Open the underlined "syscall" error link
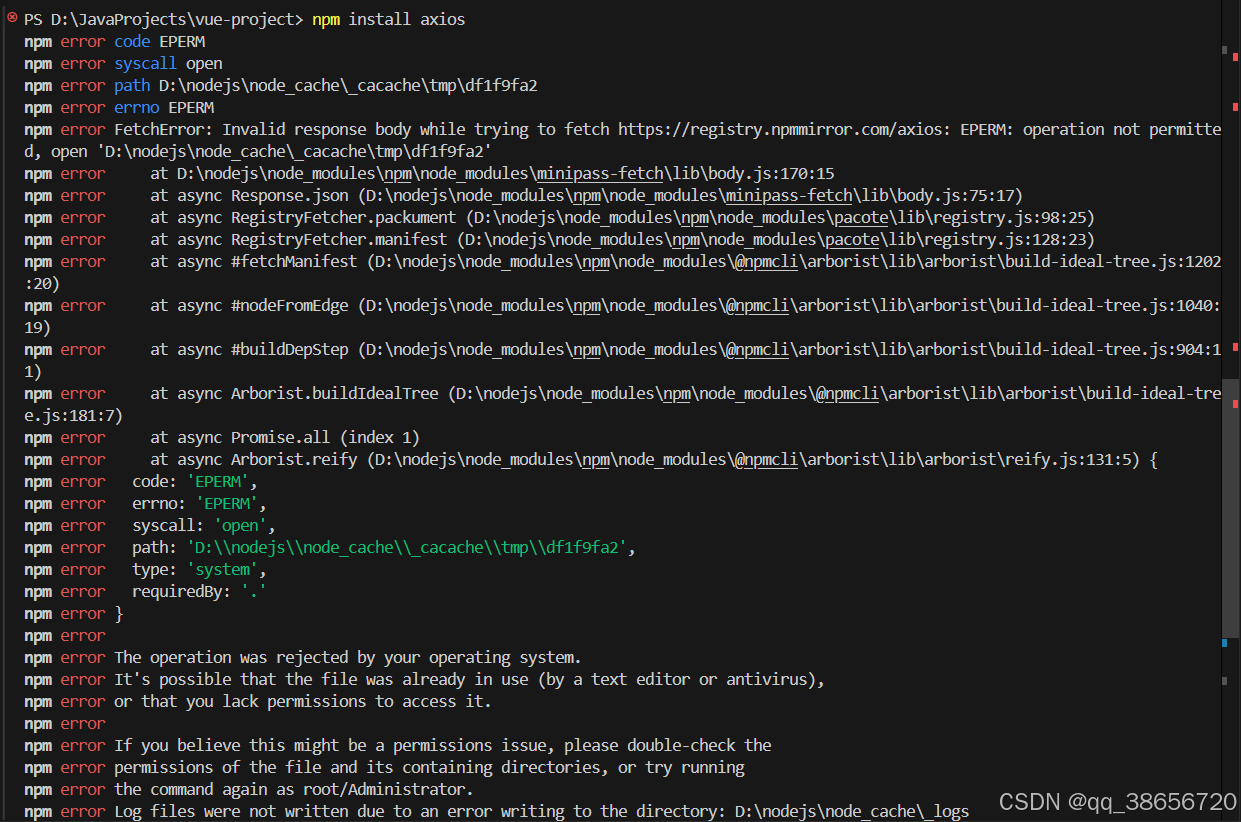Image resolution: width=1241 pixels, height=822 pixels. (145, 63)
